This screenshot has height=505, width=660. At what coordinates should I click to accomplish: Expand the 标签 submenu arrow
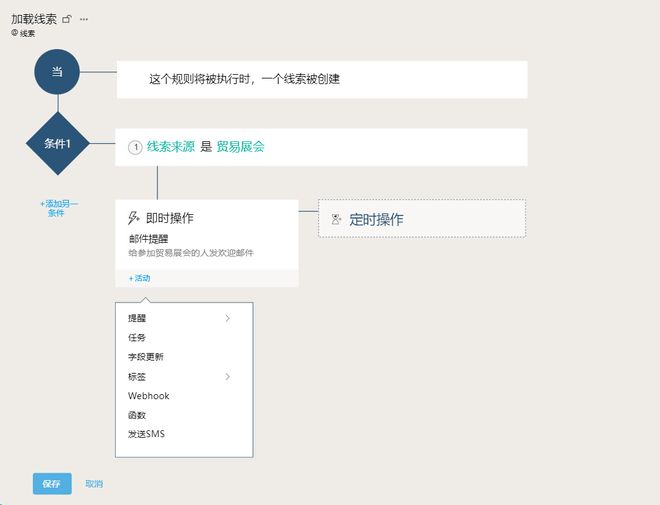[x=228, y=377]
